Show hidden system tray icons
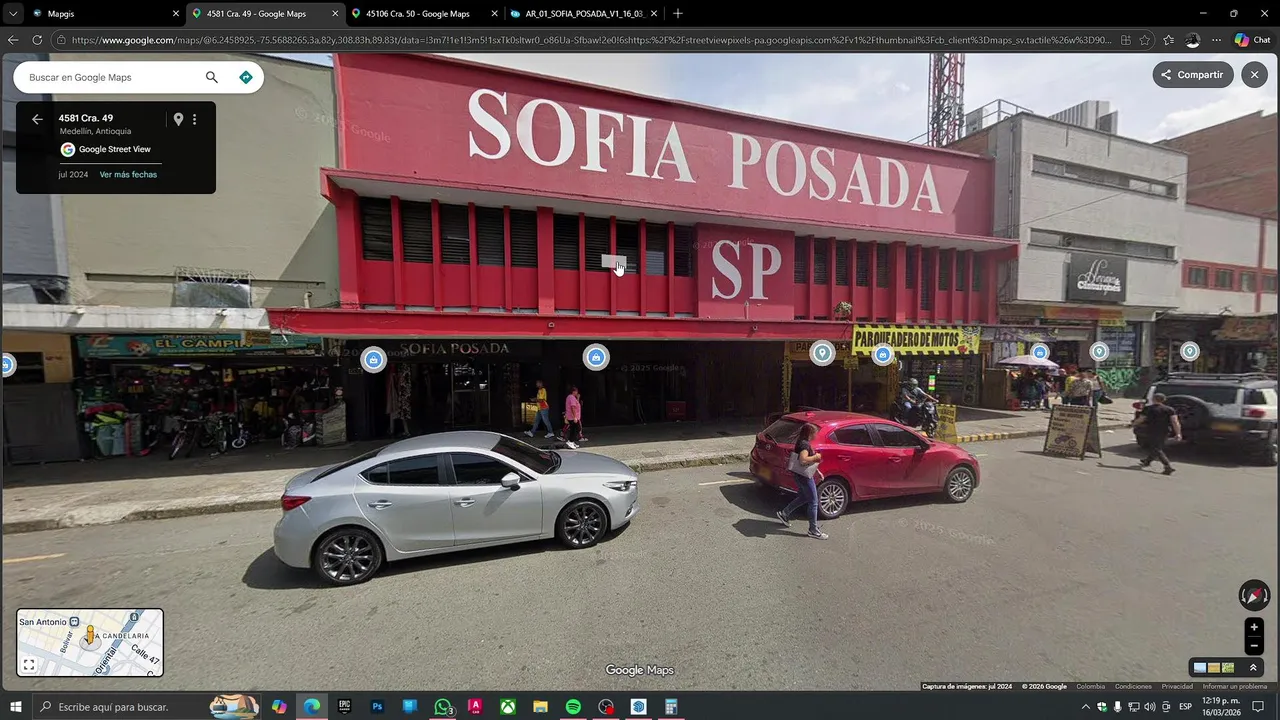1280x720 pixels. pyautogui.click(x=1086, y=707)
